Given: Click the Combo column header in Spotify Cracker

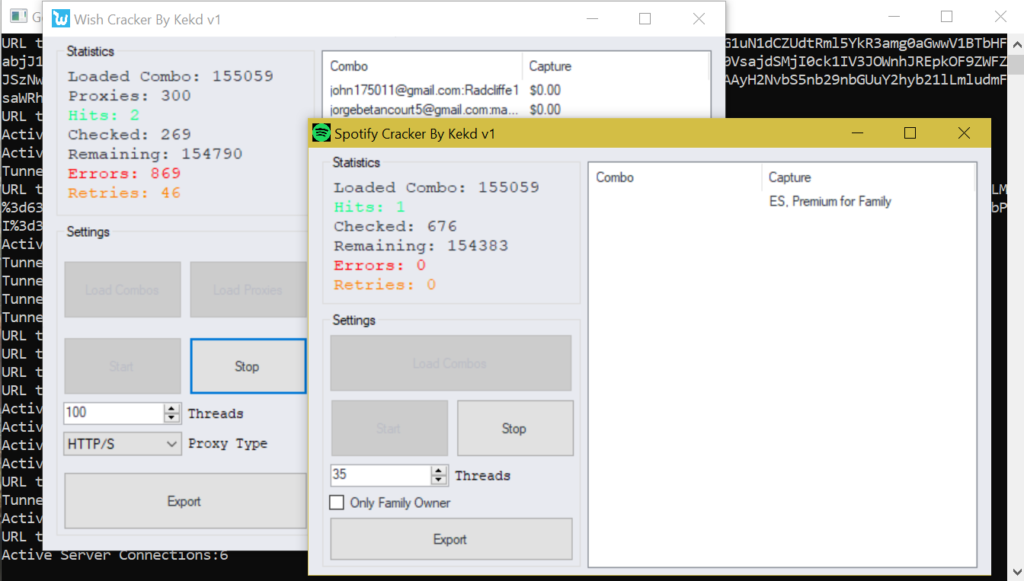Looking at the screenshot, I should pos(675,178).
